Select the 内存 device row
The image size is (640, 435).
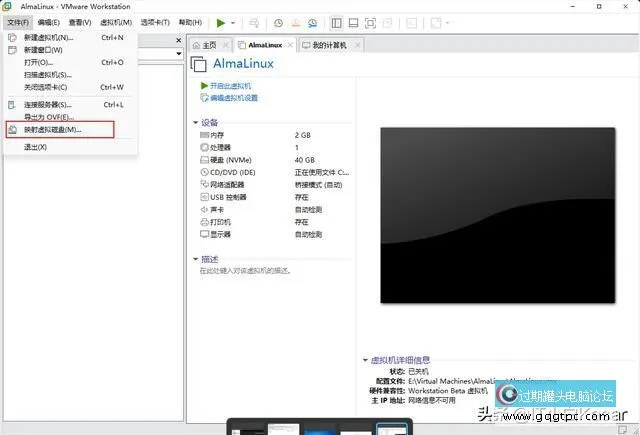[274, 135]
